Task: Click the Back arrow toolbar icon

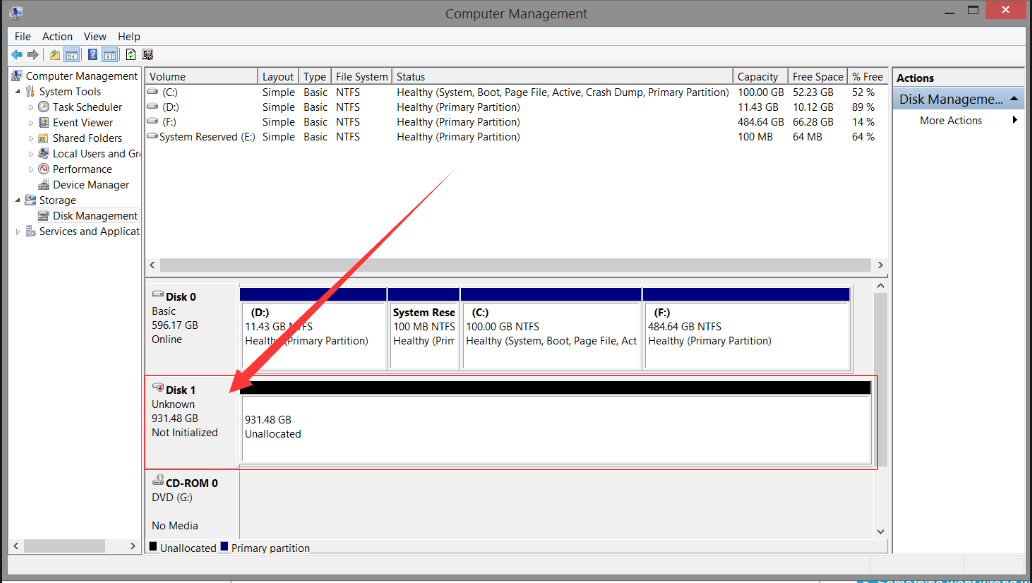Action: click(x=17, y=55)
